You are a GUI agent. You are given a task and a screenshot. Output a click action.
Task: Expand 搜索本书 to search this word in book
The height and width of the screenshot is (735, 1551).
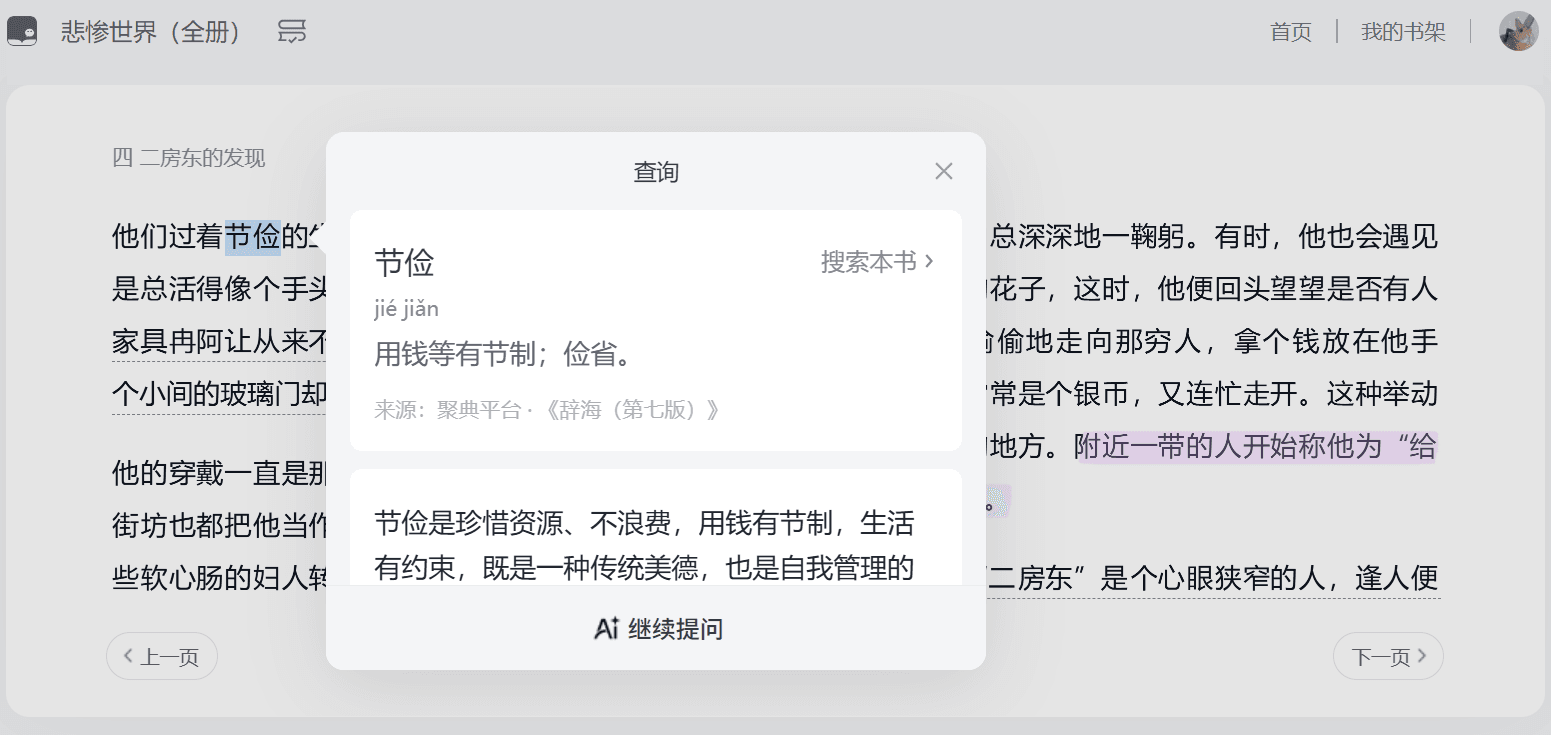870,259
